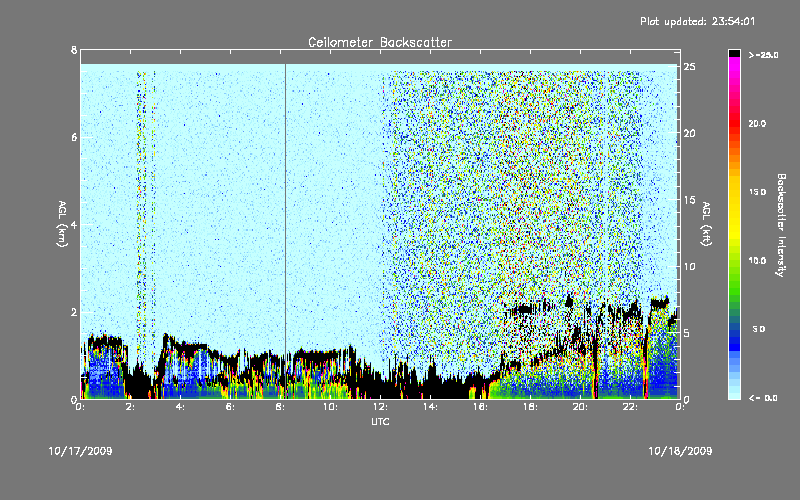The width and height of the screenshot is (800, 500).
Task: Click the 'Plot updated: 23:54:01' timestamp
Action: [x=697, y=21]
